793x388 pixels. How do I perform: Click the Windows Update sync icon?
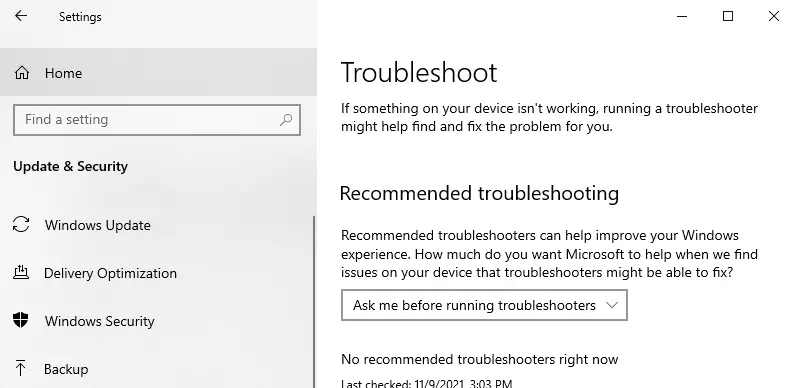point(21,225)
